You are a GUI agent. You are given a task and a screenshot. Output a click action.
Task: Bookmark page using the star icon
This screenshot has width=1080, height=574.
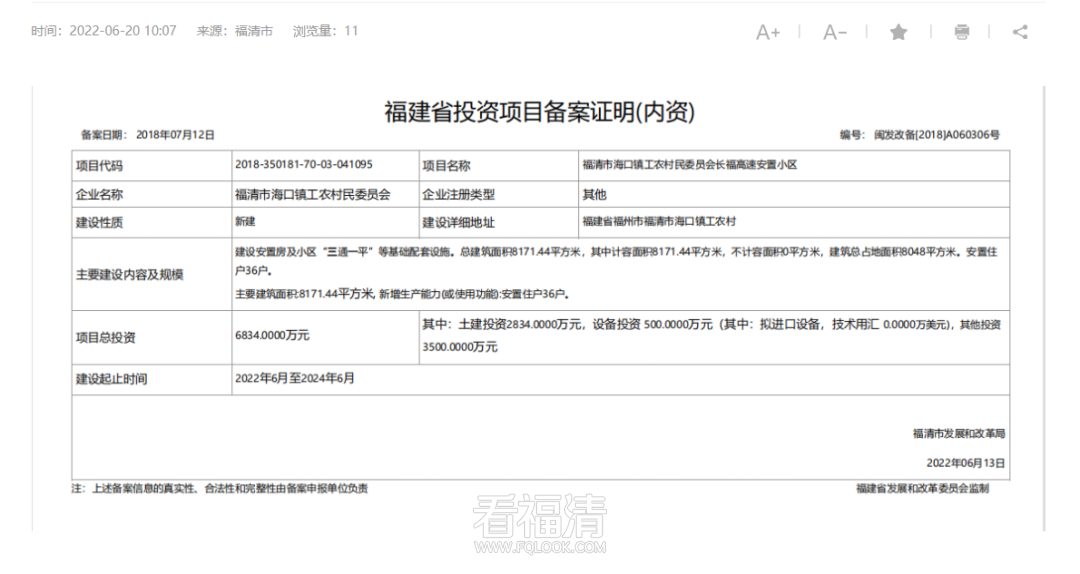point(898,32)
